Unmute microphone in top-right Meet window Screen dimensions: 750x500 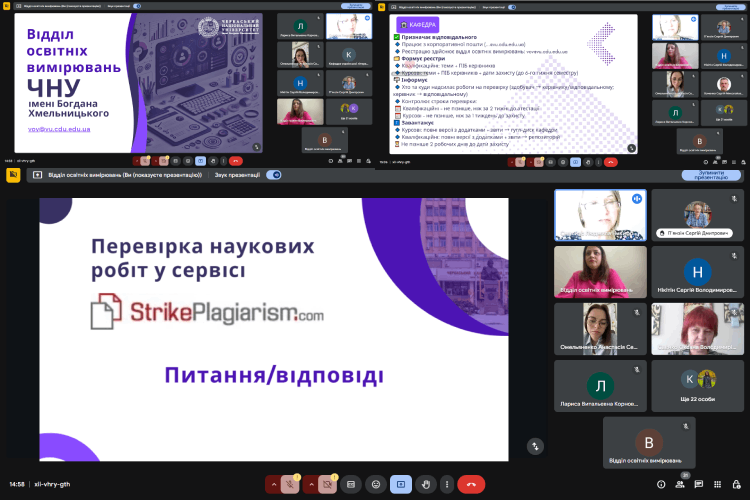pyautogui.click(x=520, y=162)
